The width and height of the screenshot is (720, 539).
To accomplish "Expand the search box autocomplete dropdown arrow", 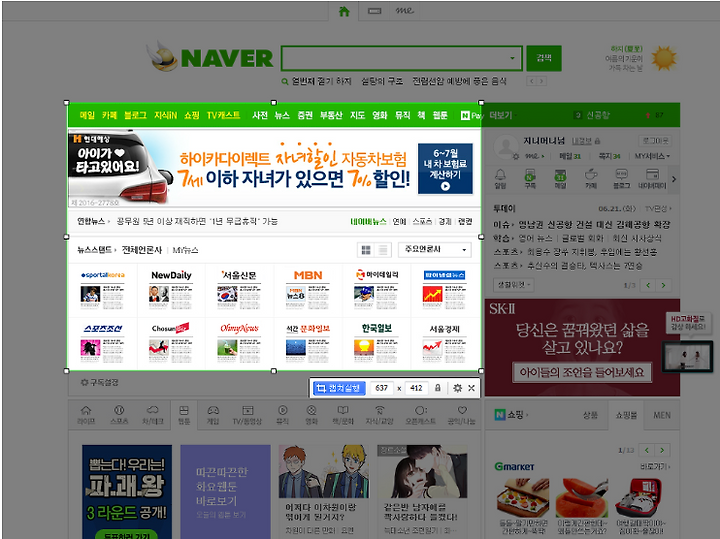I will click(x=512, y=58).
